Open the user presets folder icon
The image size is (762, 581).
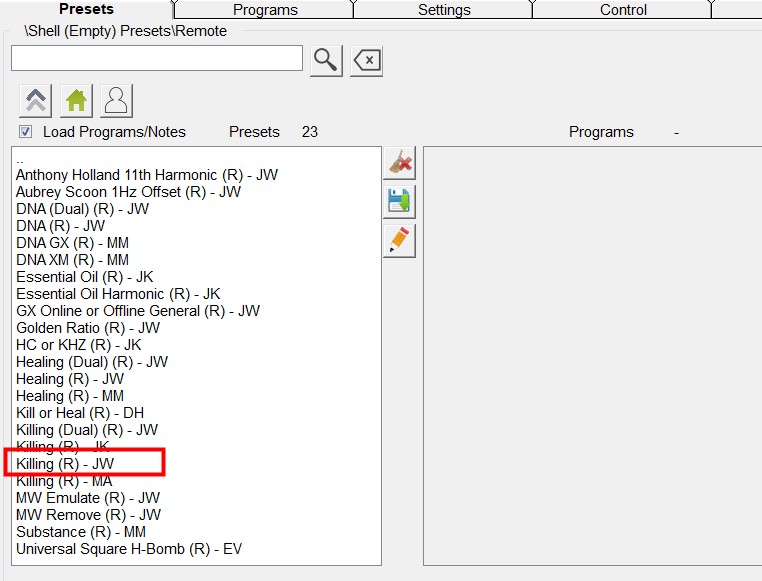[x=116, y=101]
